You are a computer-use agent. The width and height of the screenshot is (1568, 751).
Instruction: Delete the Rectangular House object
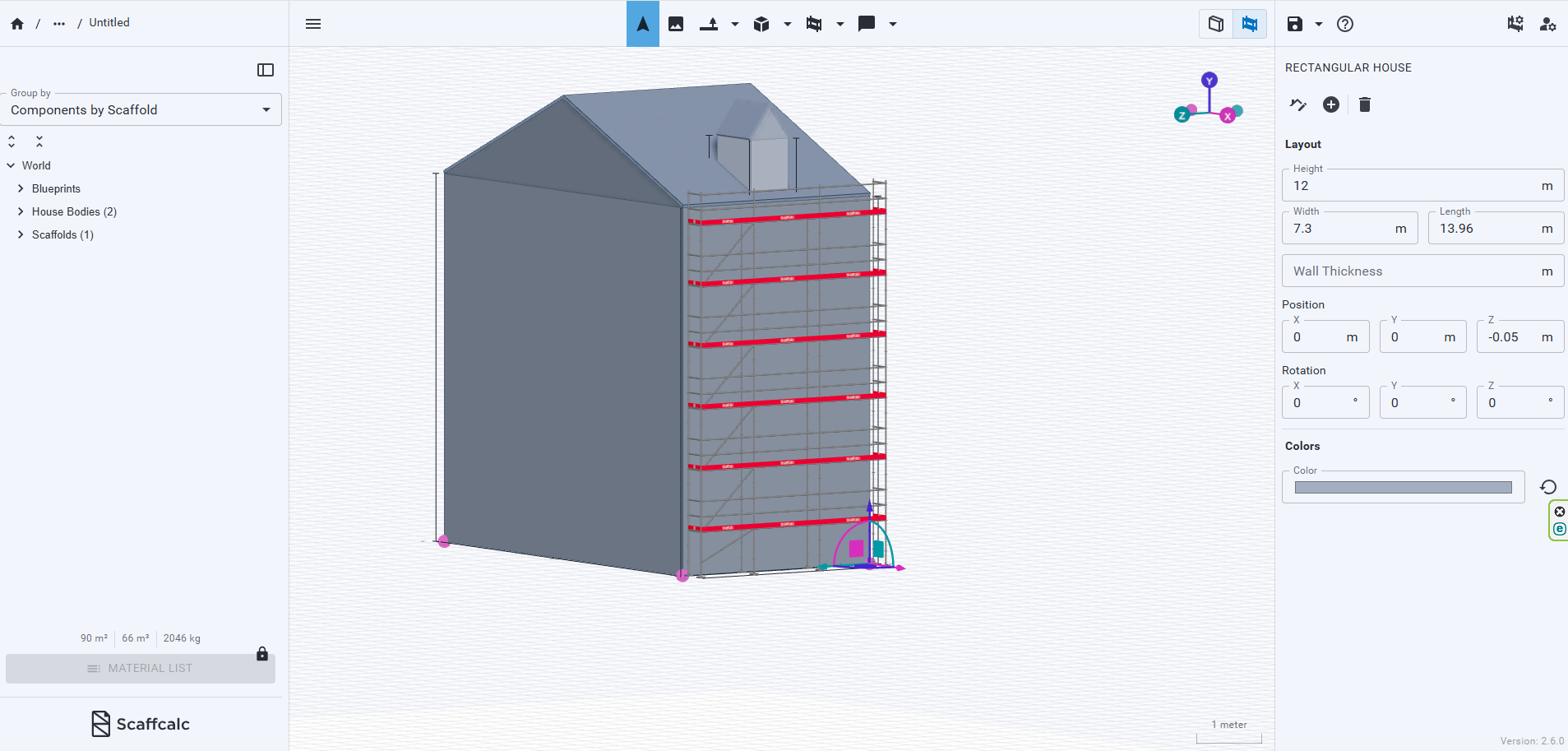[x=1364, y=104]
